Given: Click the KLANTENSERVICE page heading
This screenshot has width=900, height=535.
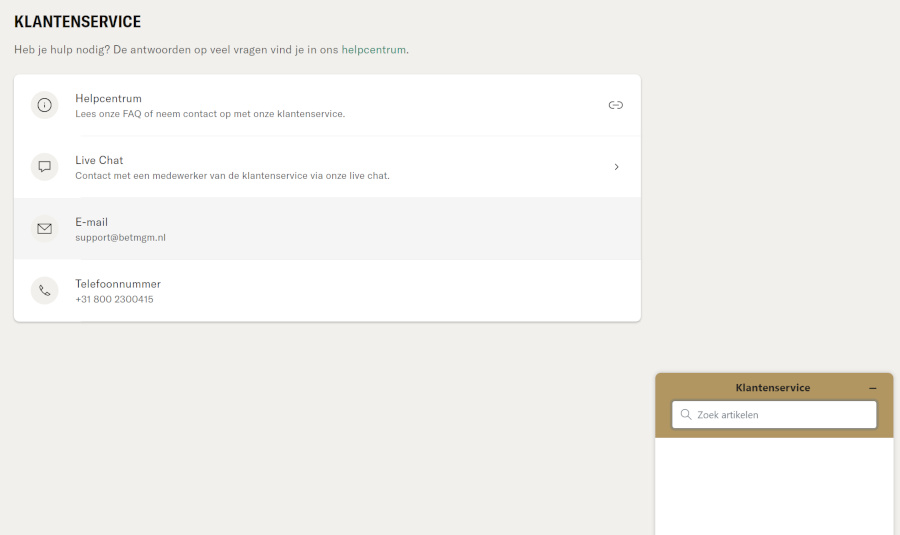Looking at the screenshot, I should pyautogui.click(x=77, y=22).
